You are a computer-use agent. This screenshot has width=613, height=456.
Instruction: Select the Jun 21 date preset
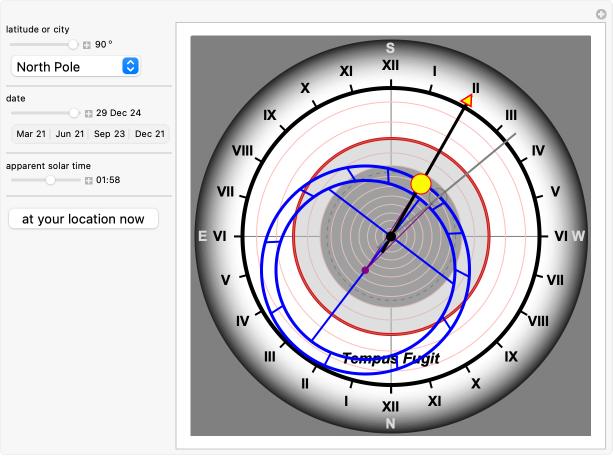(69, 134)
